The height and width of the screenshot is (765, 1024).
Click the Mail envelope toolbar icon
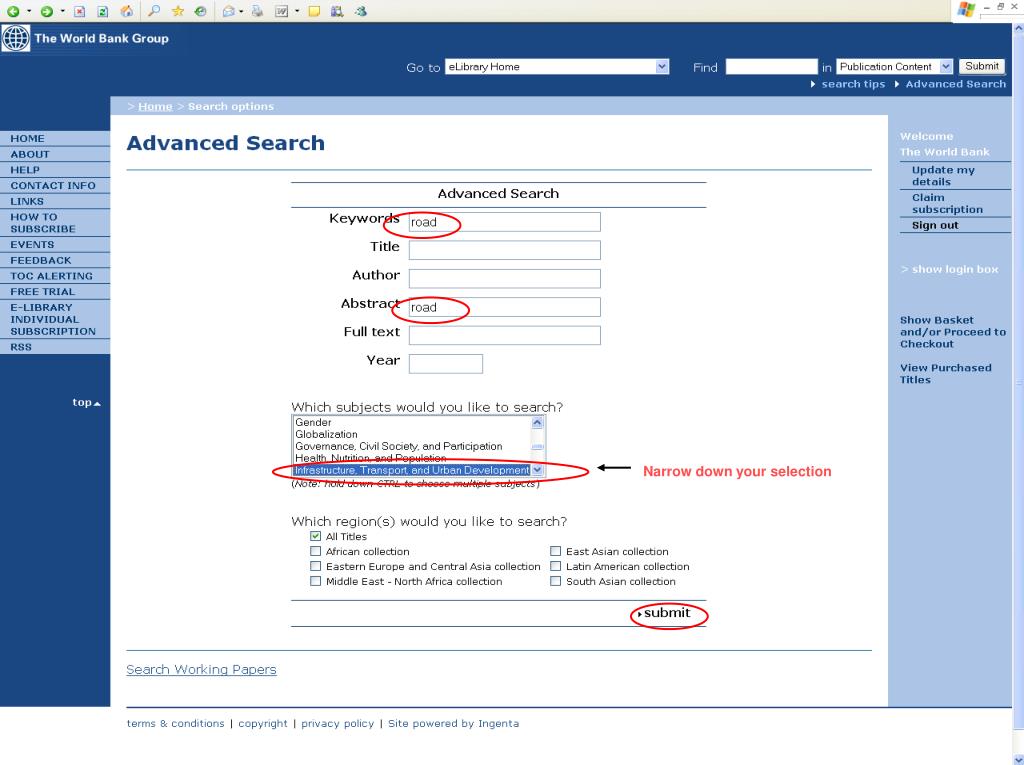pyautogui.click(x=229, y=11)
